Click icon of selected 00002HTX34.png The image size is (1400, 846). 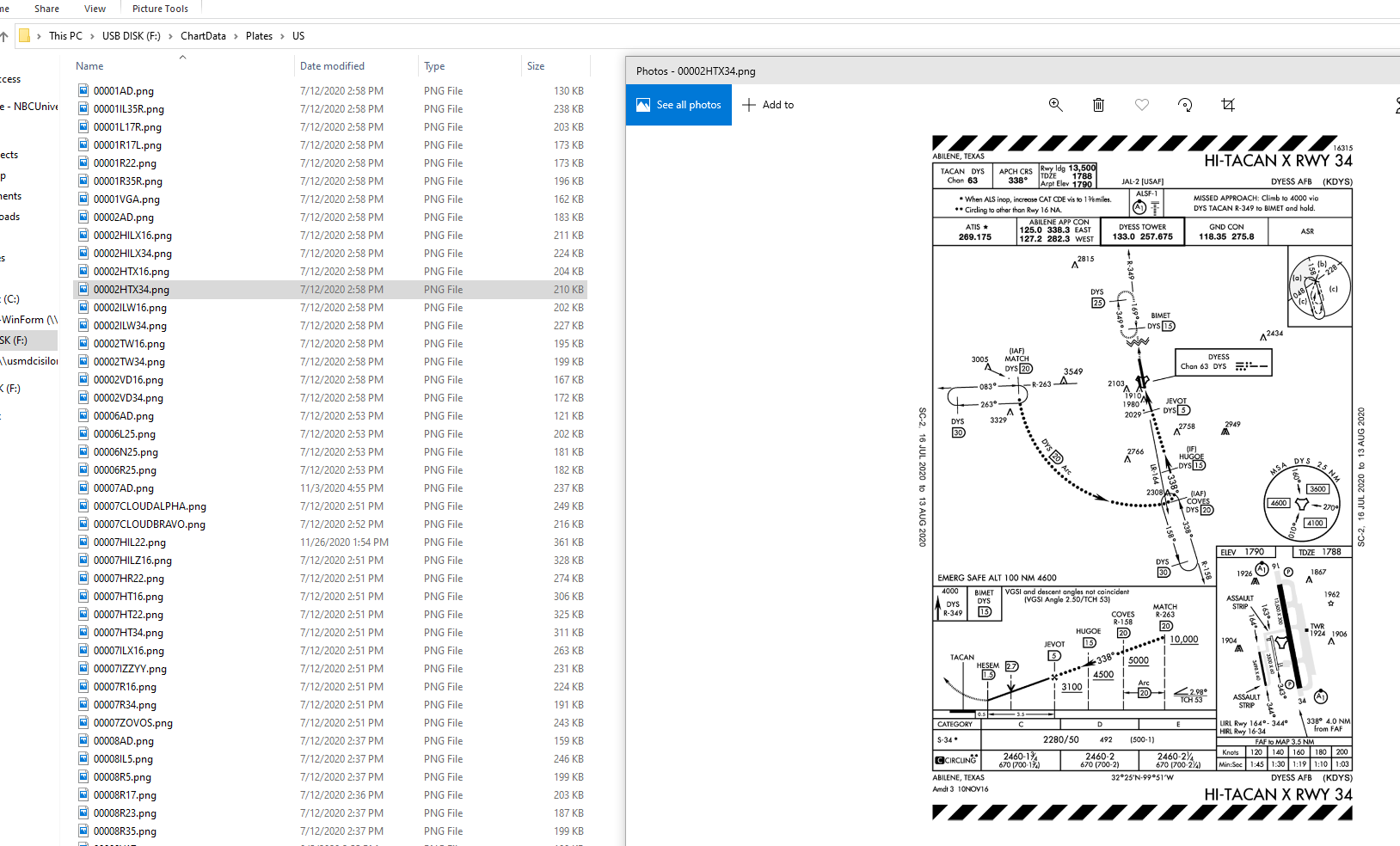pos(83,290)
